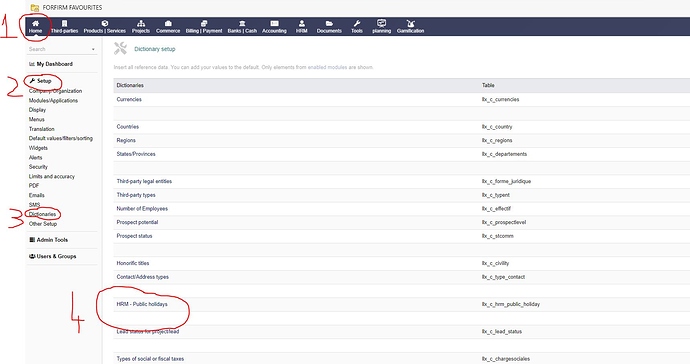
Task: Open Company/Organization setup
Action: click(55, 91)
